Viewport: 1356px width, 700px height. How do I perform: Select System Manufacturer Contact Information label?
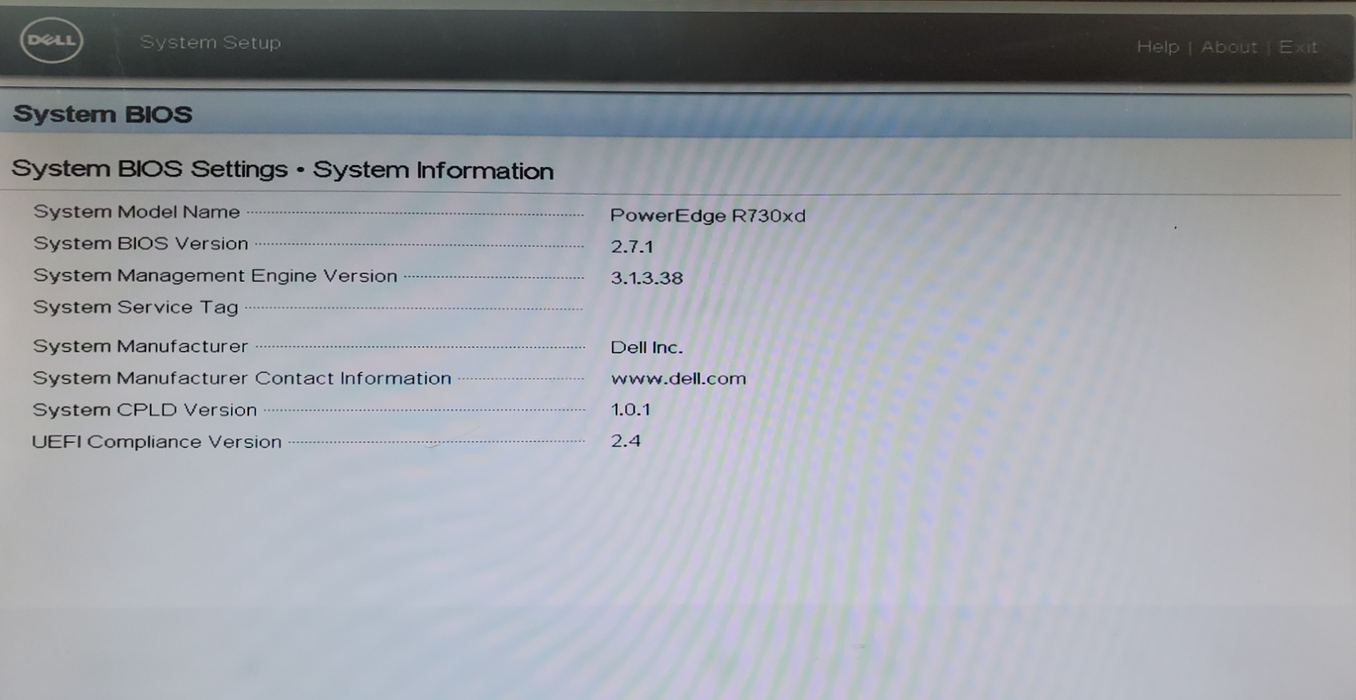[x=242, y=378]
